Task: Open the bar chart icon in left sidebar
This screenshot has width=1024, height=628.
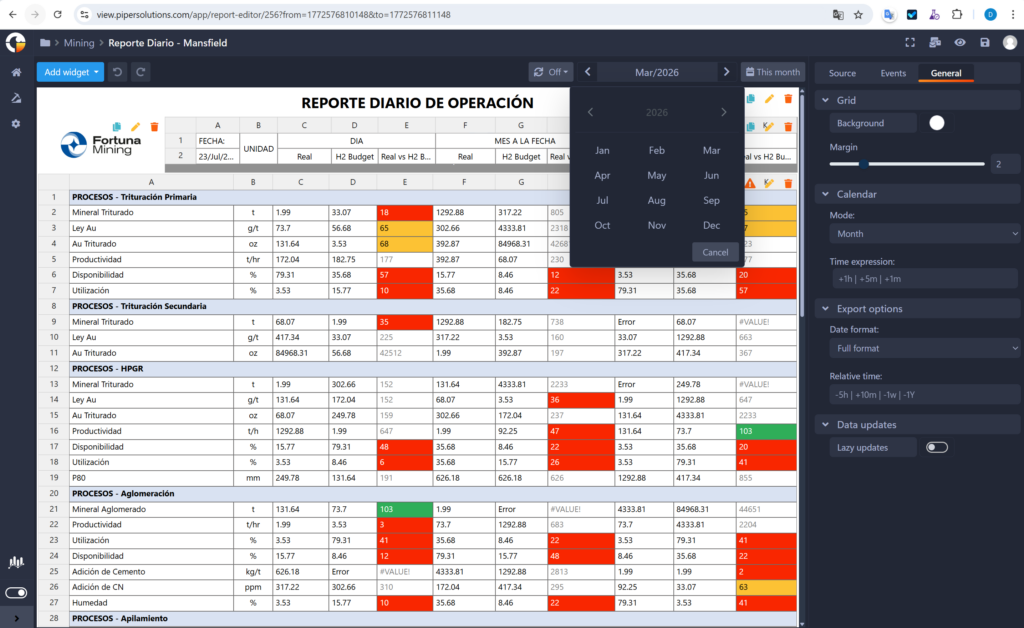Action: pyautogui.click(x=16, y=562)
